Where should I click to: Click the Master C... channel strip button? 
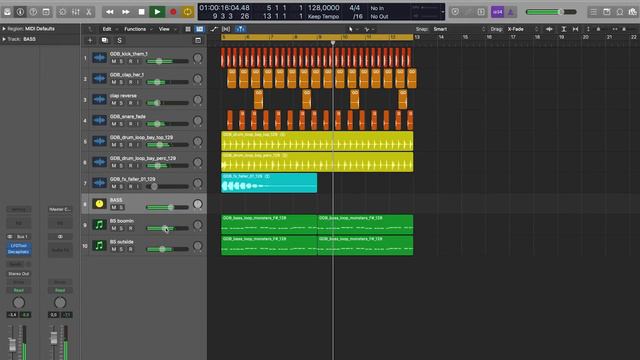click(60, 209)
